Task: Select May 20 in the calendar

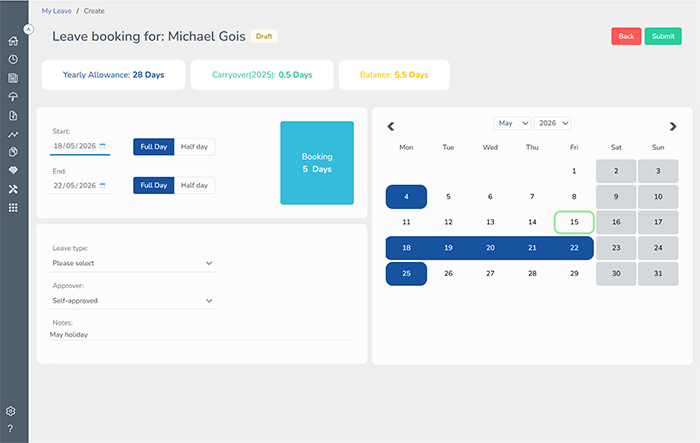Action: (490, 248)
